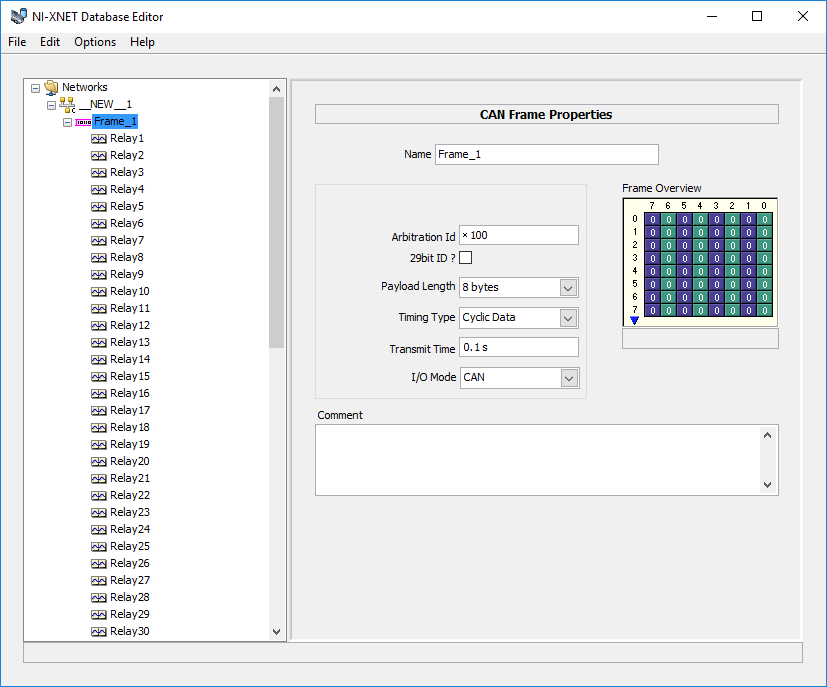Select the Relay27 signal in tree
The width and height of the screenshot is (827, 687).
(130, 580)
